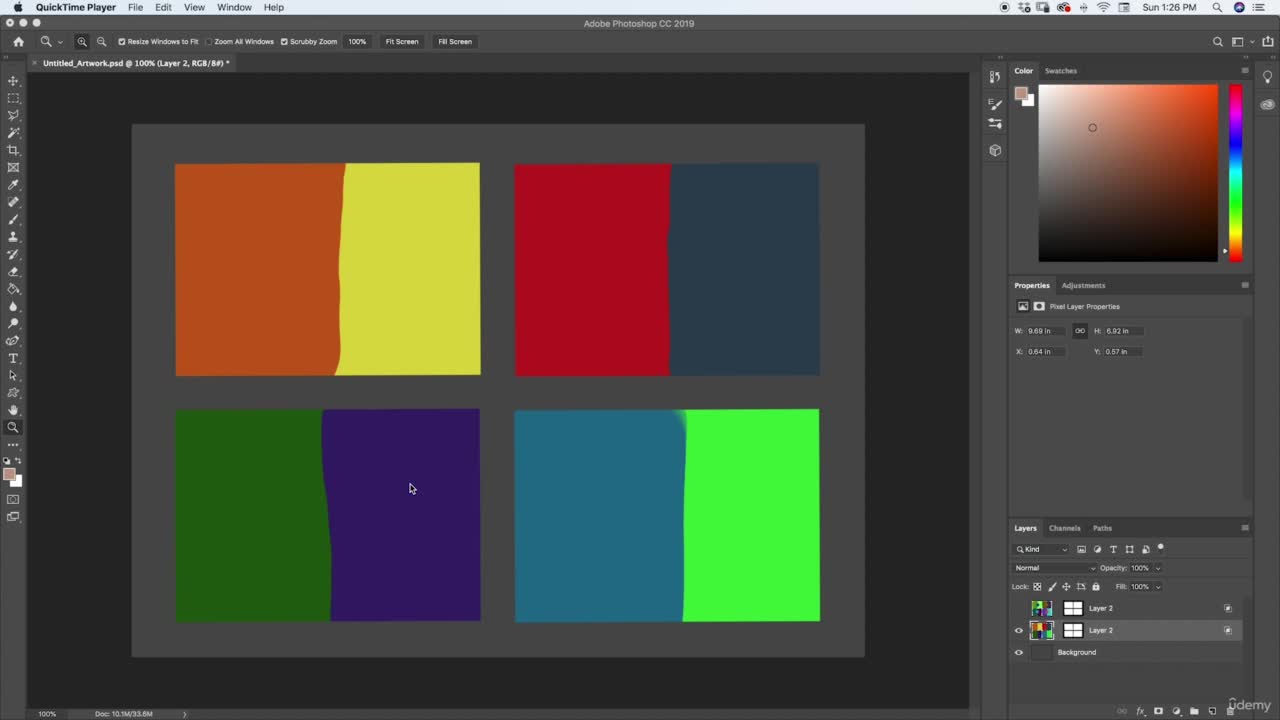Open the workspace switcher in options bar
This screenshot has height=720, width=1280.
1241,42
